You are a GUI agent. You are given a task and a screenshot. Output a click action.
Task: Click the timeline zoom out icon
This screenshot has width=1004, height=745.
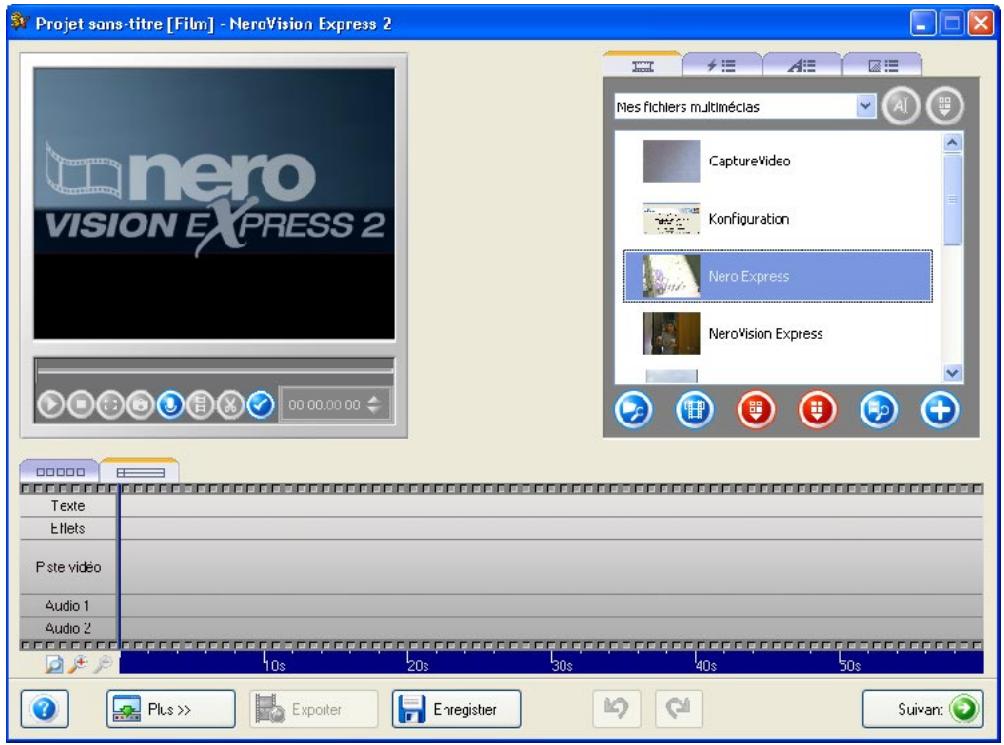point(102,664)
